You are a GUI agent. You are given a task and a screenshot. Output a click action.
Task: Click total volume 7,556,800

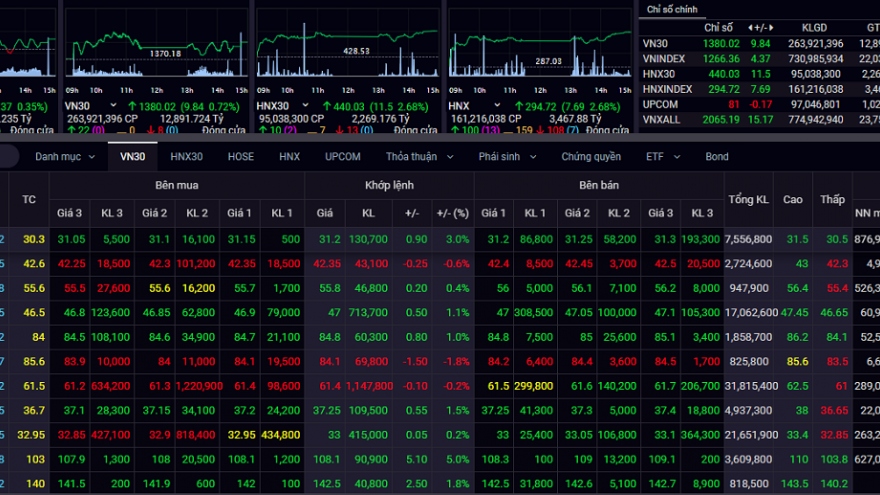point(748,239)
